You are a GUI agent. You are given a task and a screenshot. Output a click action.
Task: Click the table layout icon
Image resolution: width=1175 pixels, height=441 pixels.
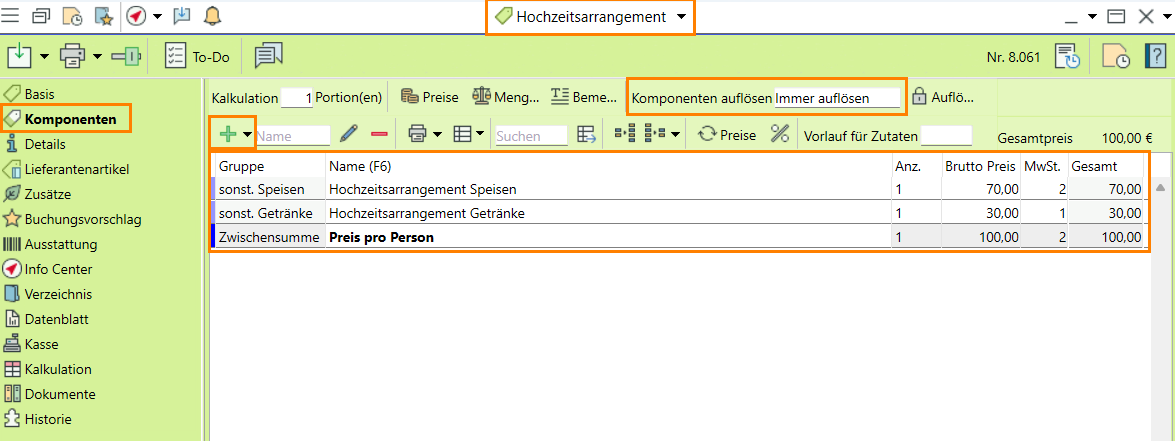[462, 134]
